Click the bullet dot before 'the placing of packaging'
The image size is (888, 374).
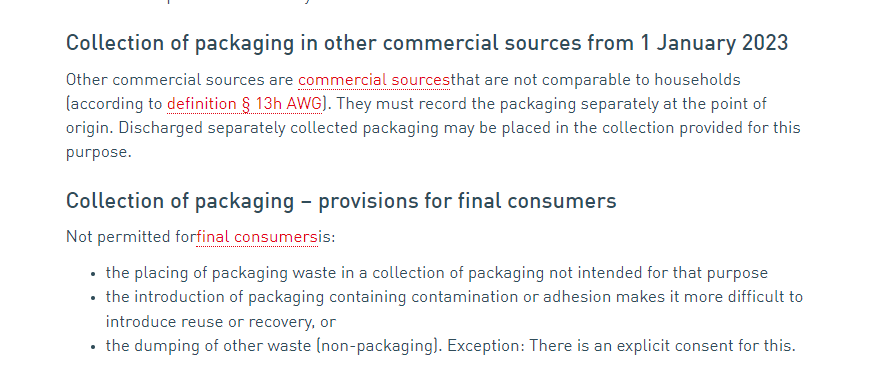(93, 274)
